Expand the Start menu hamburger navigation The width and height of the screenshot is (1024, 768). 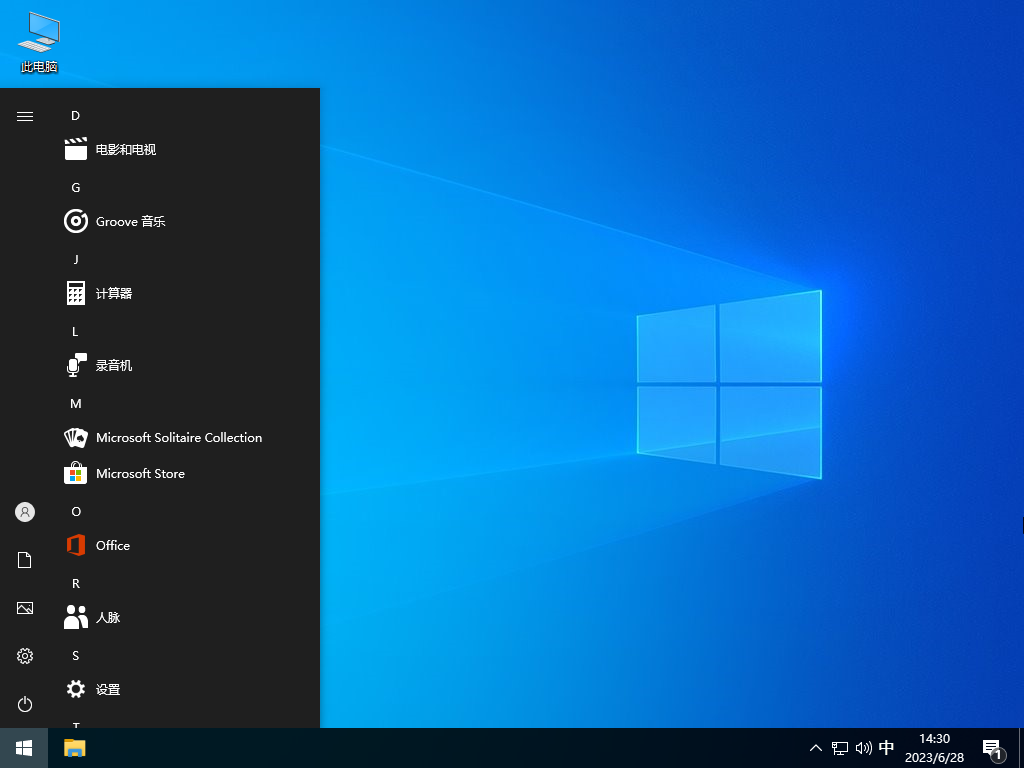point(24,115)
